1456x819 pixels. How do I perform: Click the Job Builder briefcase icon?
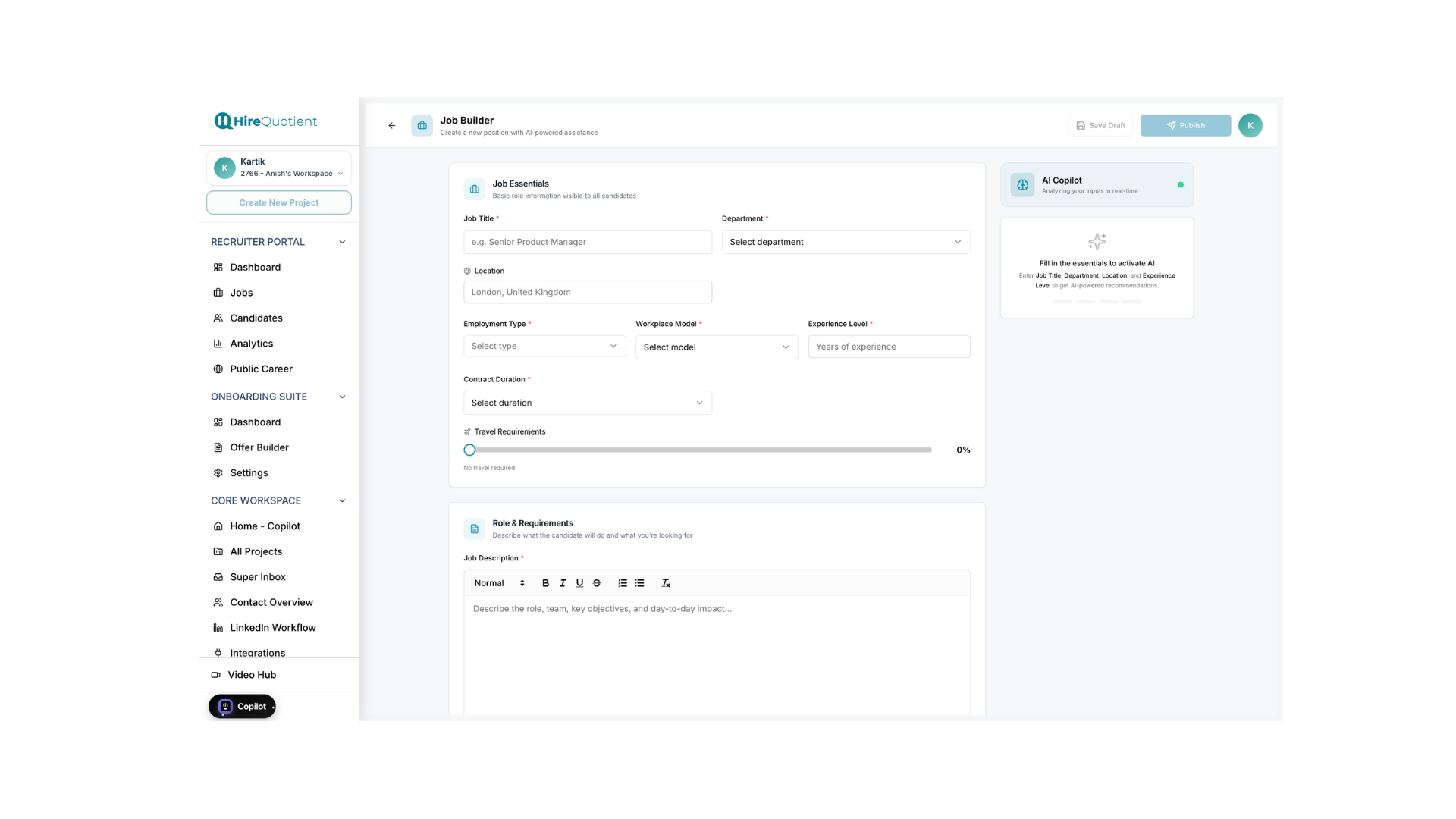422,125
